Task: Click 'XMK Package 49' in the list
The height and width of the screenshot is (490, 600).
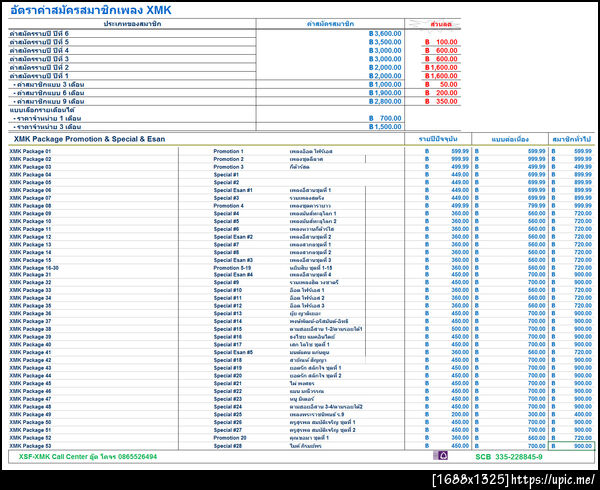Action: click(30, 414)
